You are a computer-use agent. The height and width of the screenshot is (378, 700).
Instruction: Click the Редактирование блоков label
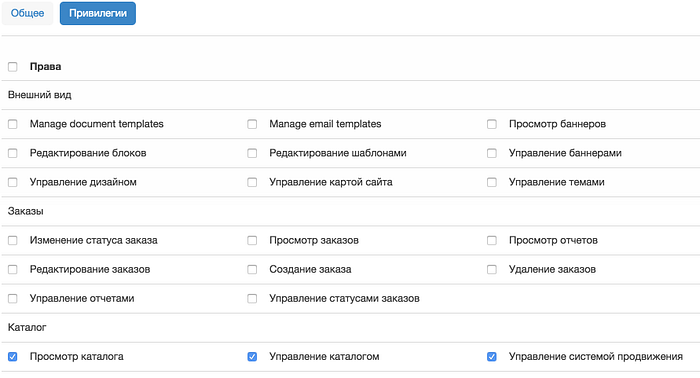tap(88, 153)
